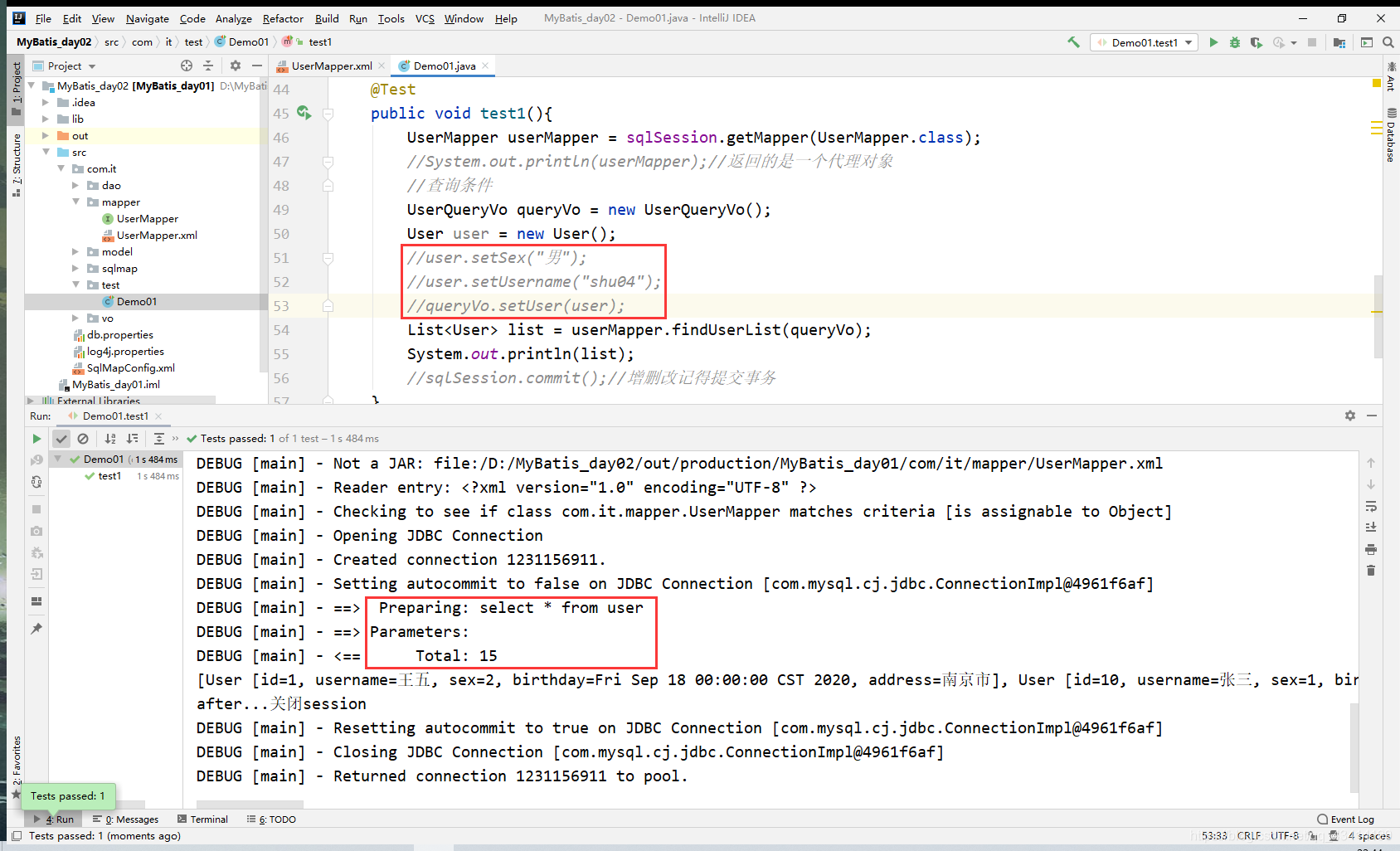Collapse all in the Project panel
The height and width of the screenshot is (851, 1400).
[x=208, y=66]
